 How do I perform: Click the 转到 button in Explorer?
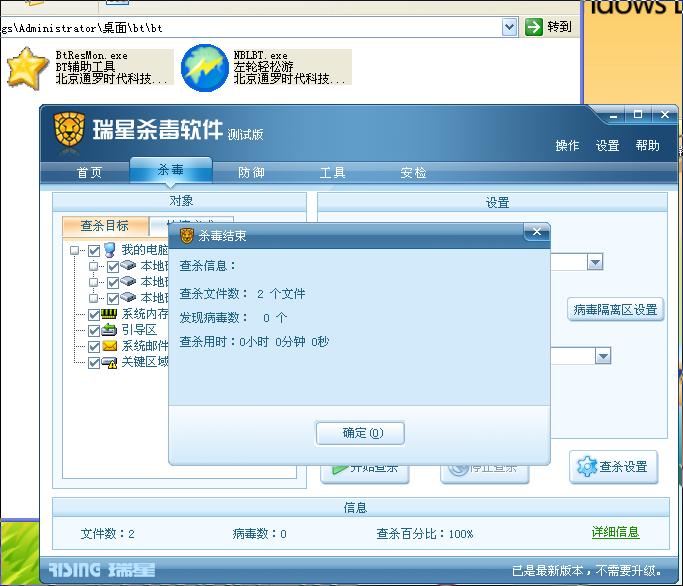[548, 27]
